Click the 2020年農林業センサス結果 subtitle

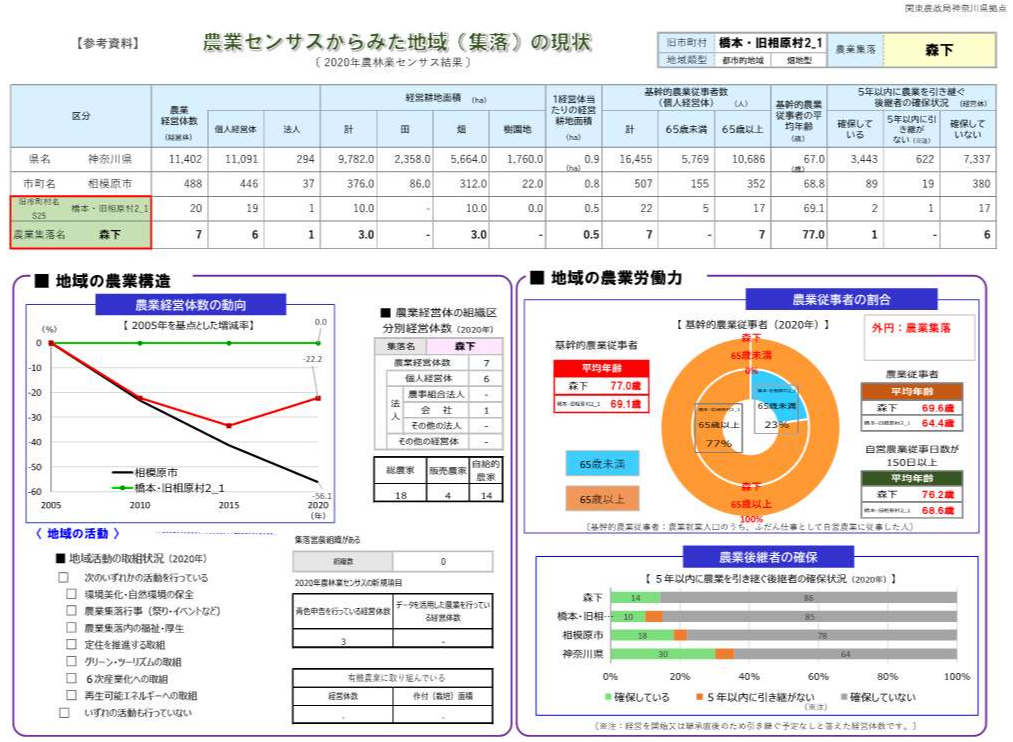click(393, 63)
